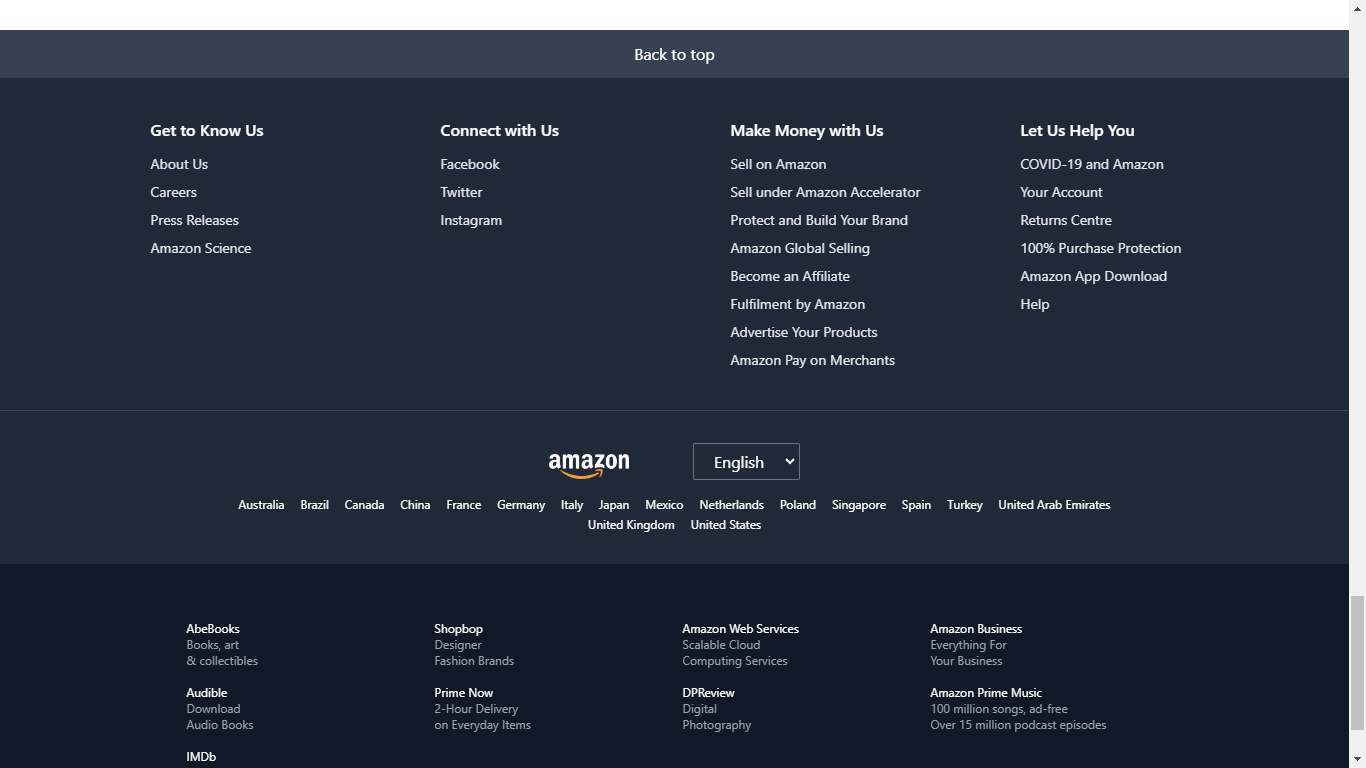Go to Your Account
The height and width of the screenshot is (768, 1366).
coord(1061,192)
